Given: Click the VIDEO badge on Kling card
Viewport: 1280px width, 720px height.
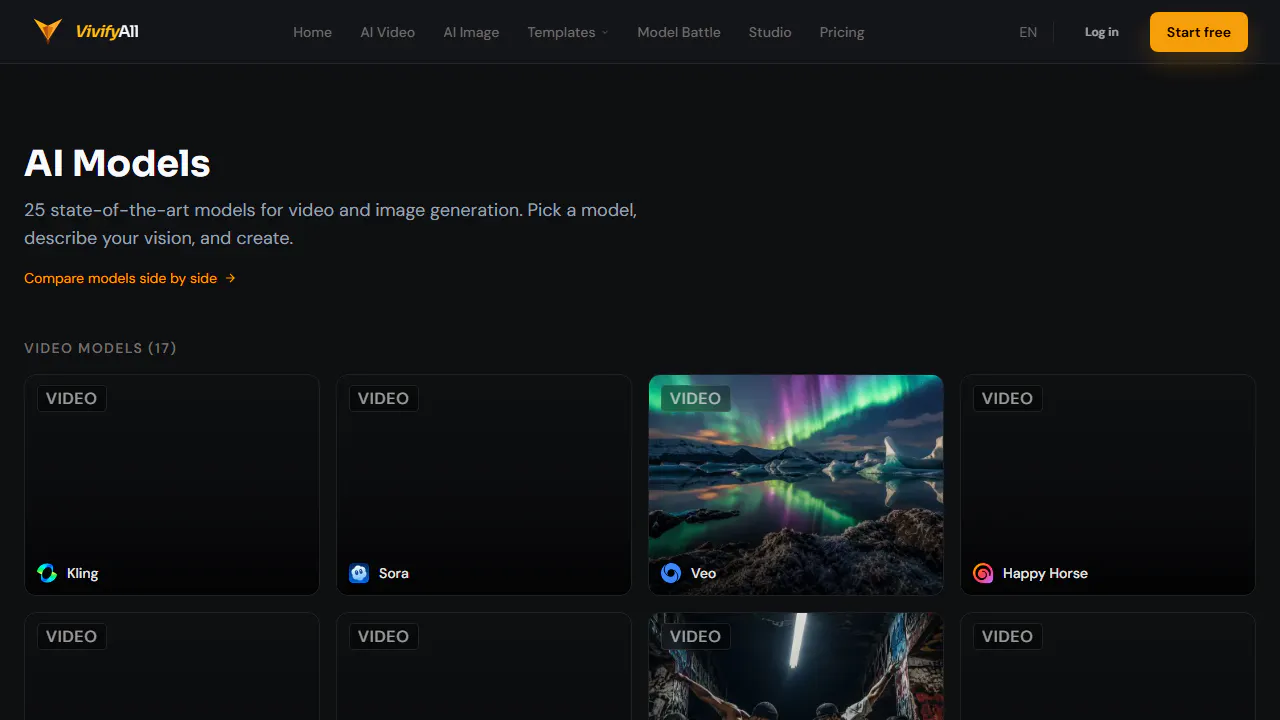Looking at the screenshot, I should 72,398.
